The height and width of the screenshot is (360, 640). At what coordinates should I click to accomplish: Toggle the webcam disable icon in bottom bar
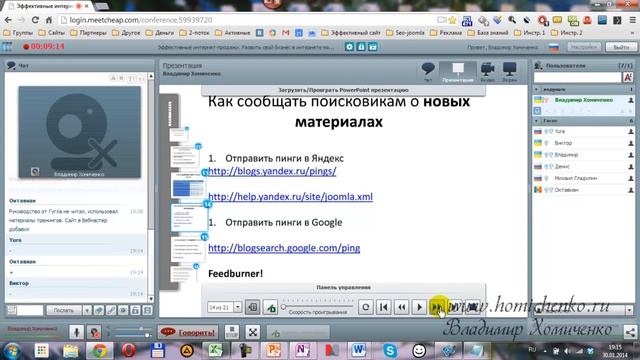[x=94, y=332]
